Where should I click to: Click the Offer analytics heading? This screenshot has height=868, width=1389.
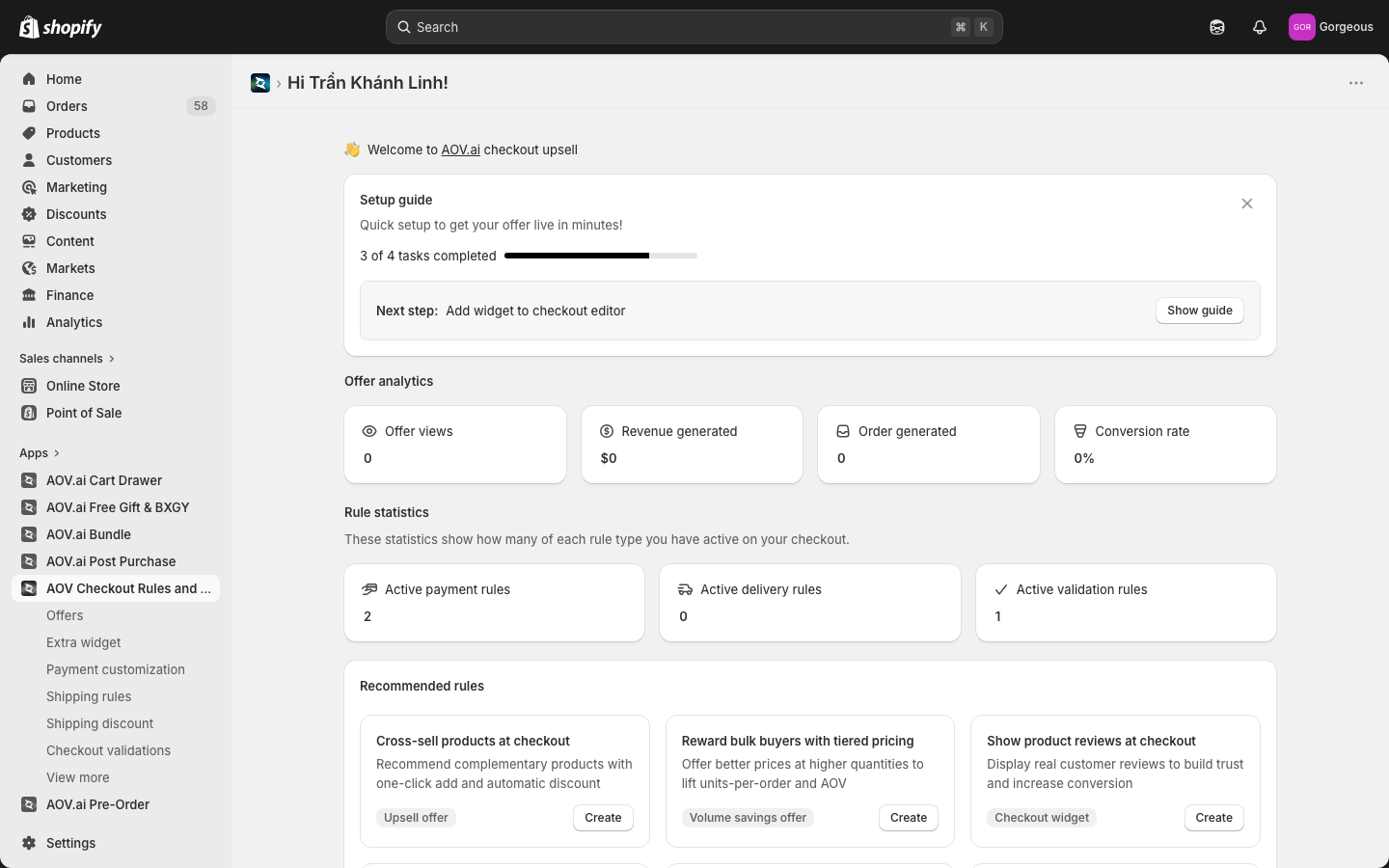click(389, 381)
